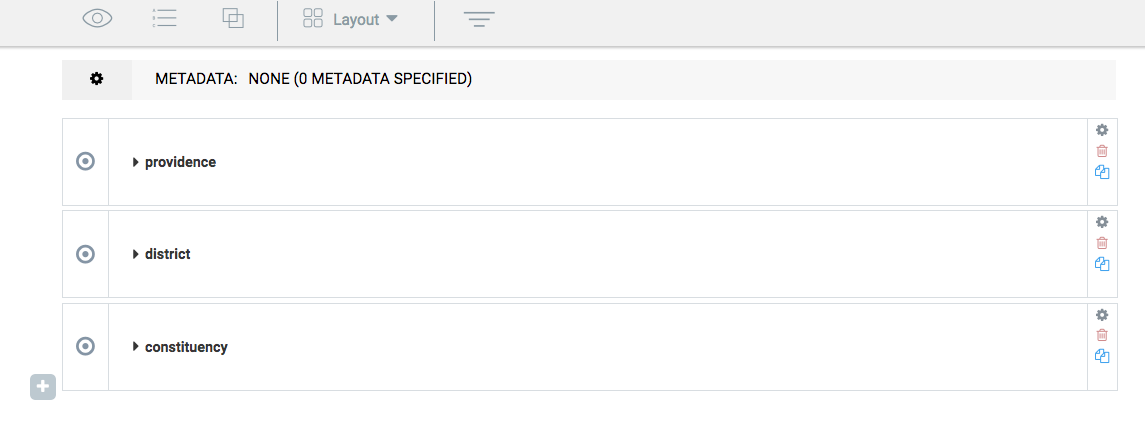
Task: Select the radio button beside district
Action: (x=85, y=254)
